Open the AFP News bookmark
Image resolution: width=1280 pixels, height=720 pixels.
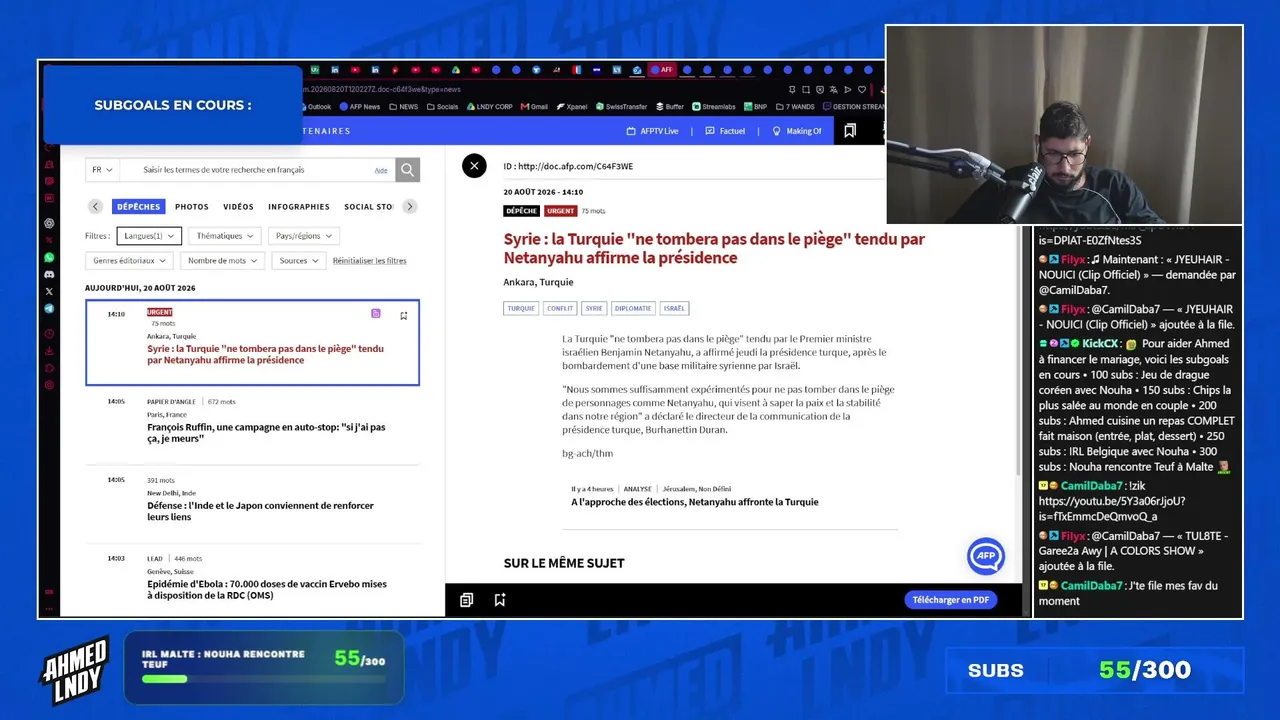coord(360,107)
